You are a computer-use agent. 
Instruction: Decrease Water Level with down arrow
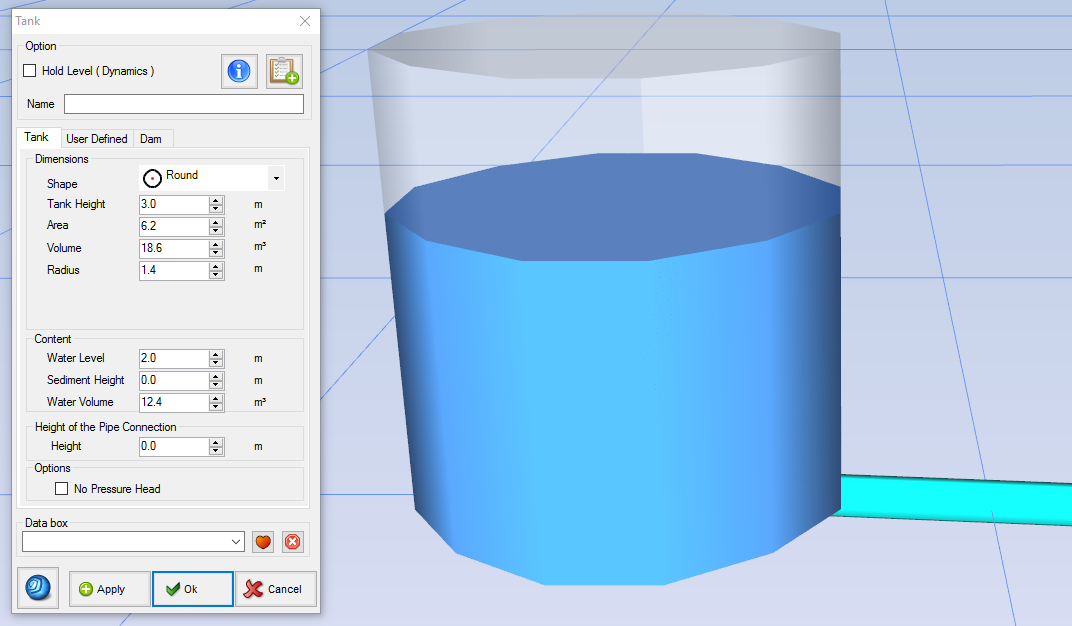215,362
